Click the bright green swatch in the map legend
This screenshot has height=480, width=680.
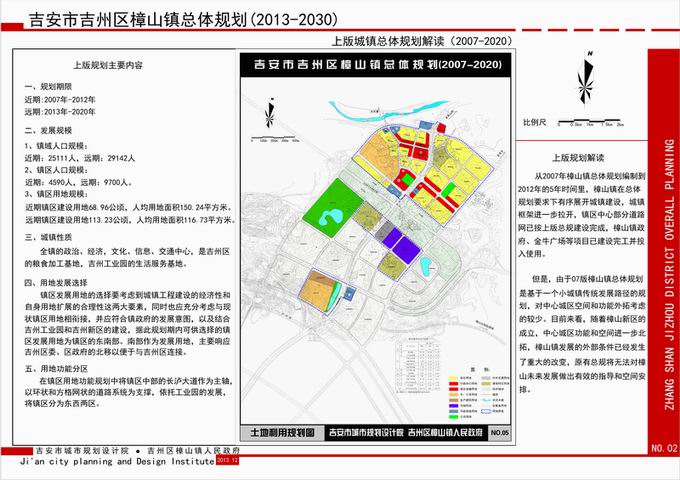click(453, 417)
